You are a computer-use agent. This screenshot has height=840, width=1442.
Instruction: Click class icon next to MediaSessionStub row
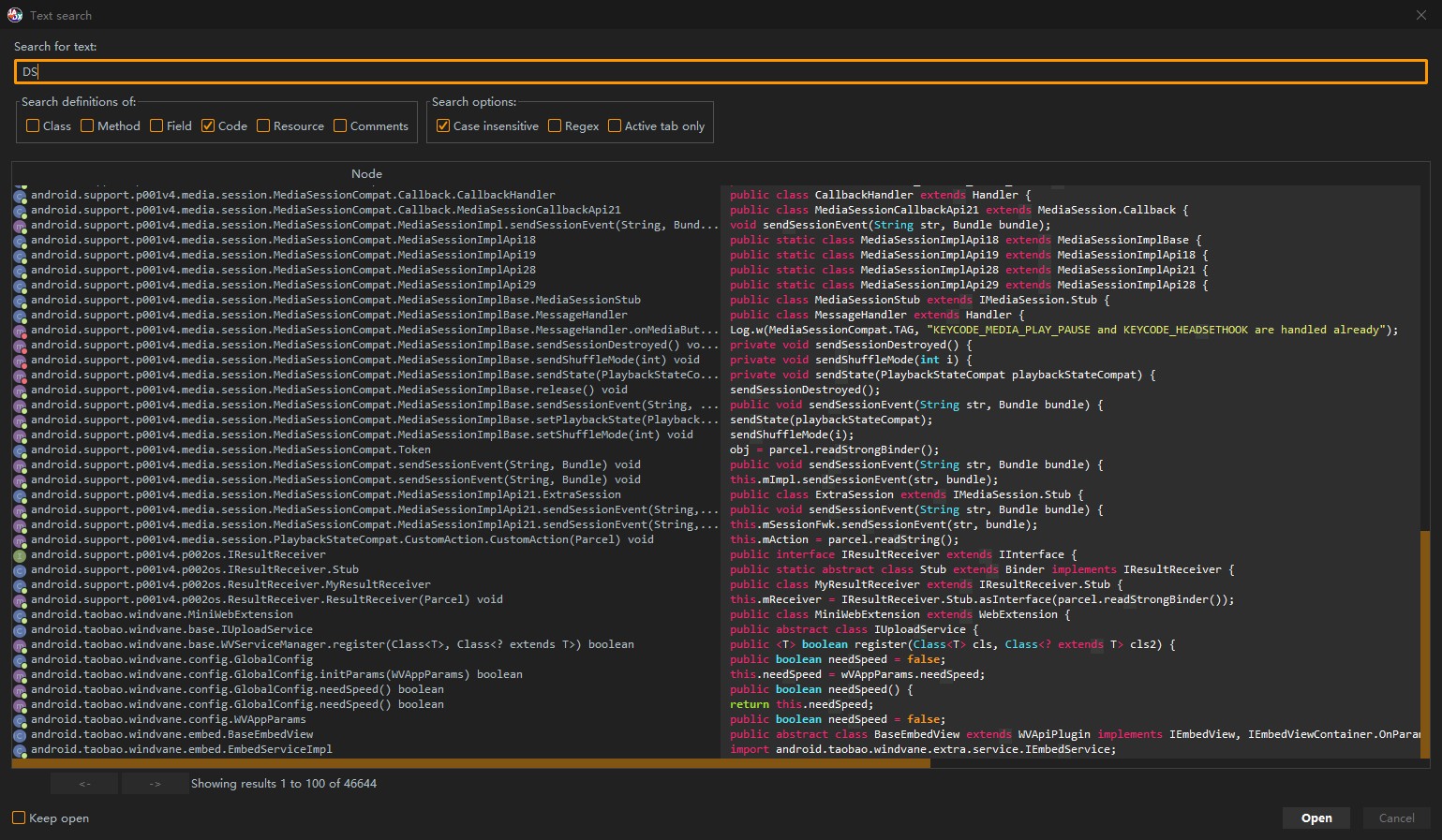20,301
